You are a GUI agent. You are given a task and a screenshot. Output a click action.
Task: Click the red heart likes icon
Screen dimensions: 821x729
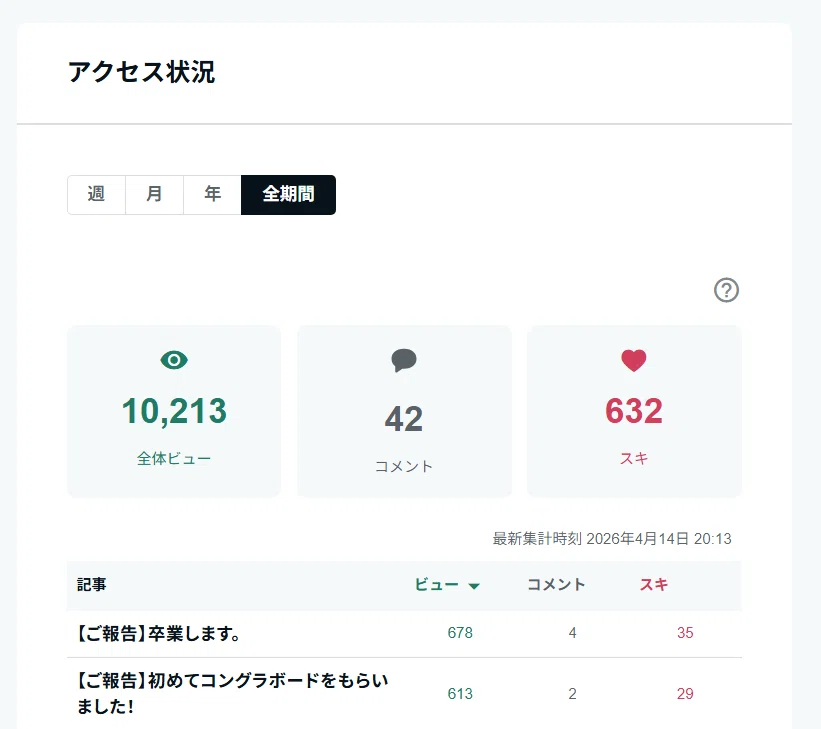634,360
